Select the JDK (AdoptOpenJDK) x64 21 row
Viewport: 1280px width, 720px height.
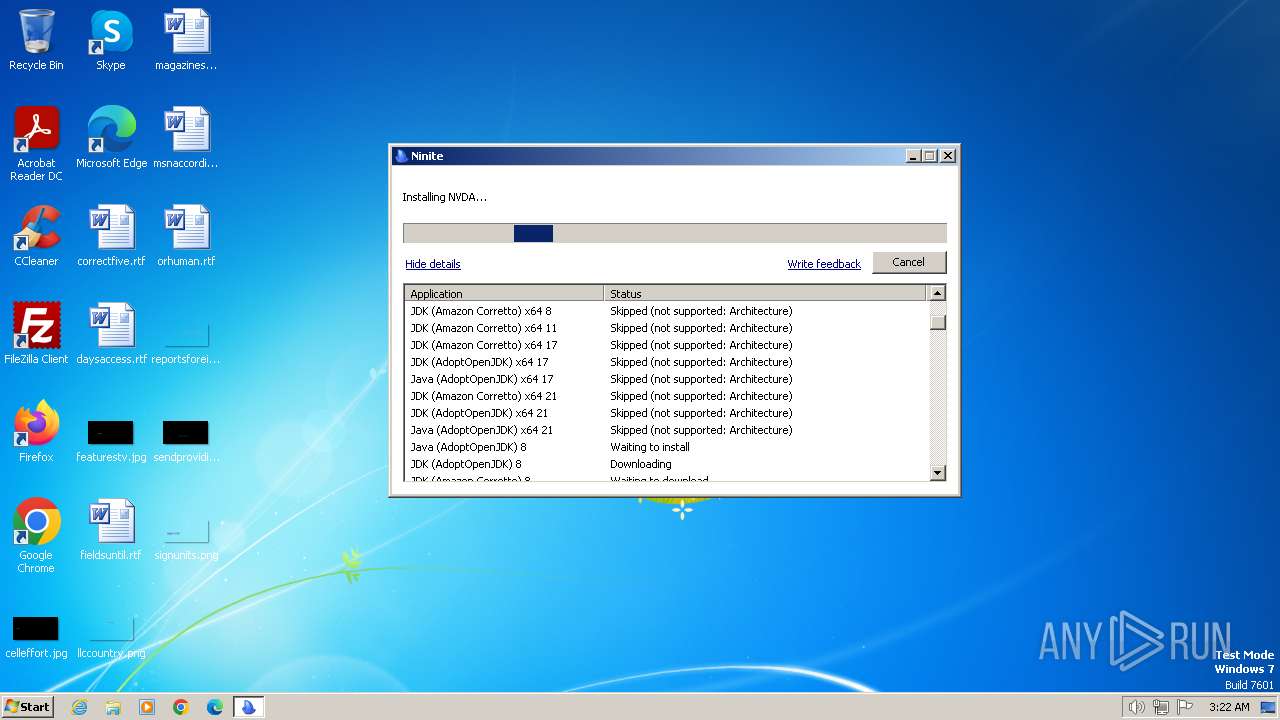666,413
